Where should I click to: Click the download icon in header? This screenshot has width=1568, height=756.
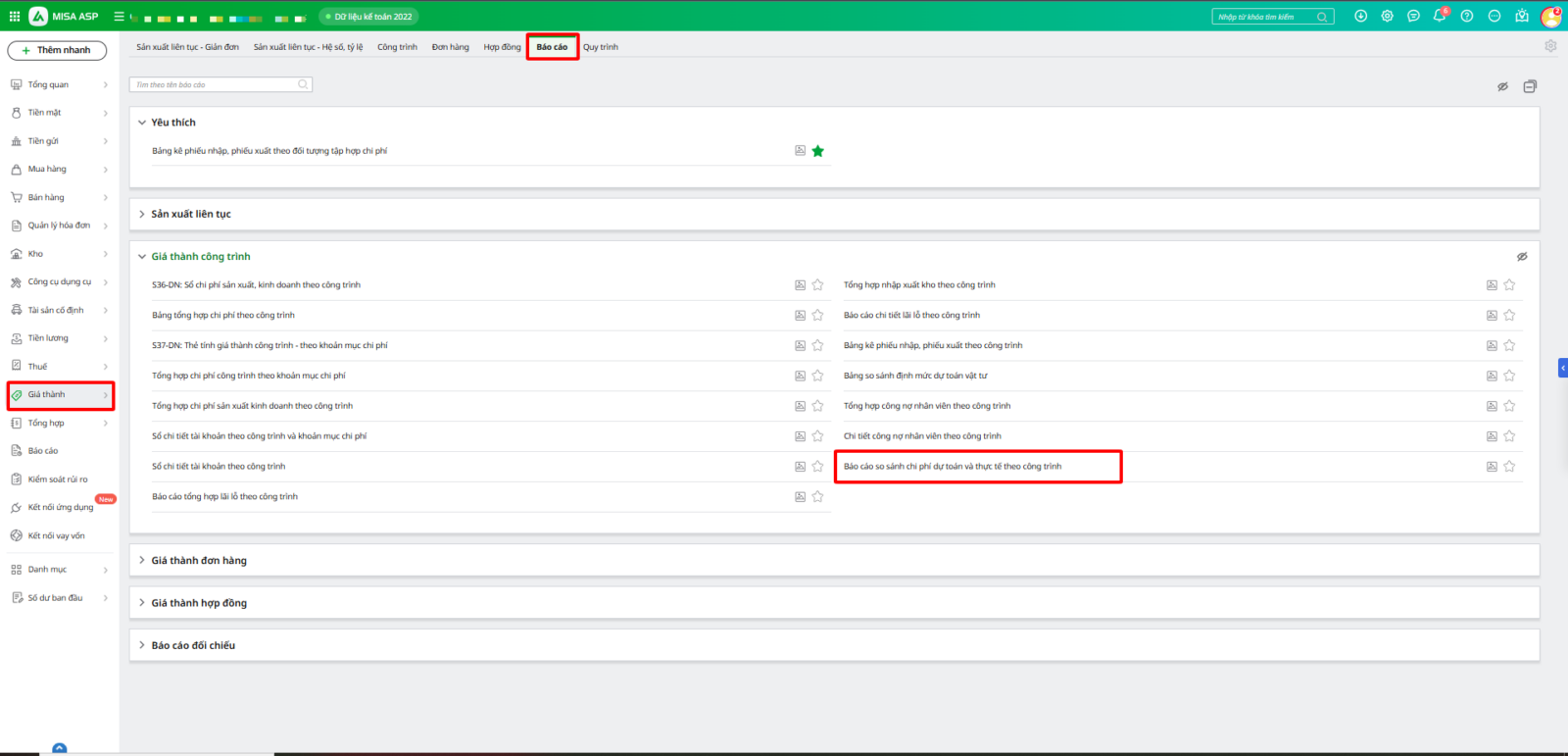(x=1360, y=16)
